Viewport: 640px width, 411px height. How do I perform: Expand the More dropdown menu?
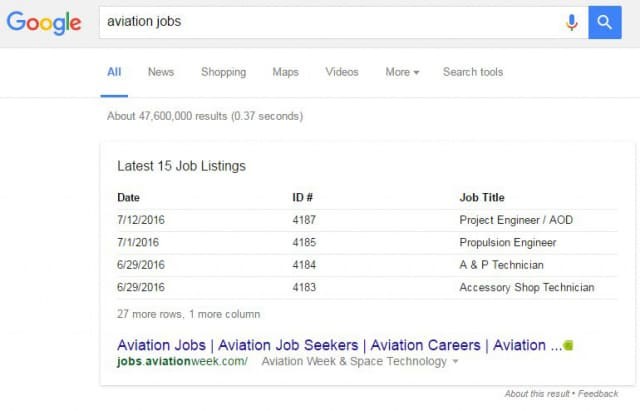[x=402, y=72]
